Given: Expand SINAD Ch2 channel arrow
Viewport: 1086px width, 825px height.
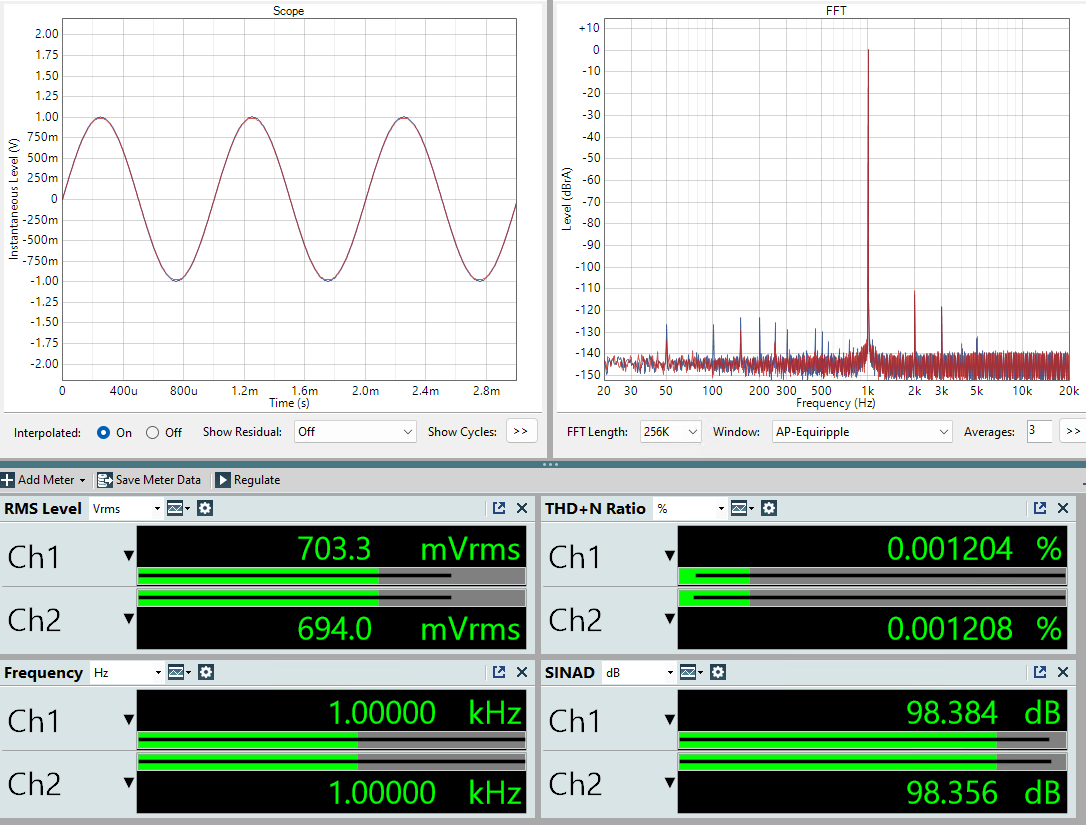Looking at the screenshot, I should pyautogui.click(x=670, y=783).
